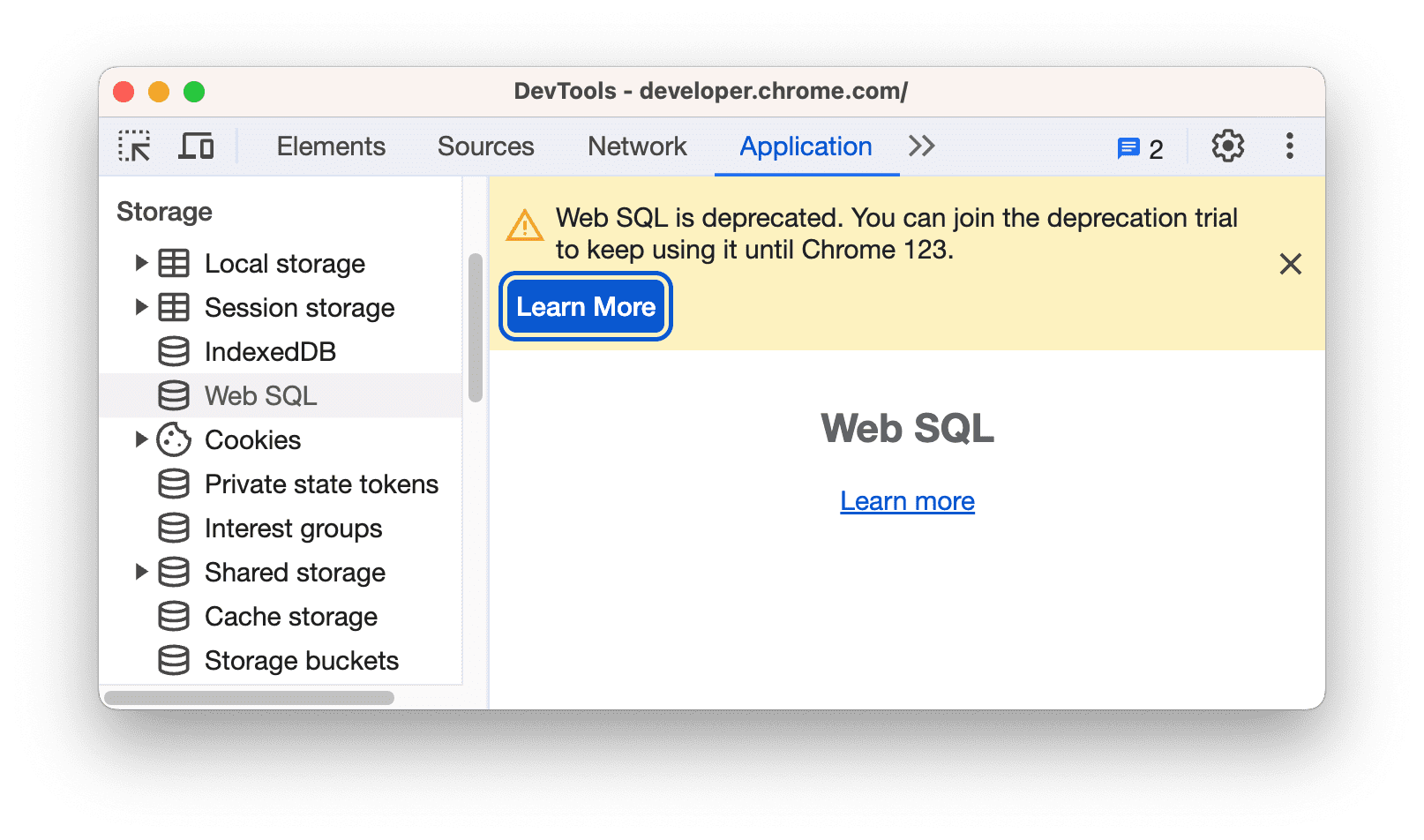Select the Cookies icon in sidebar
Viewport: 1424px width, 840px height.
[x=174, y=439]
